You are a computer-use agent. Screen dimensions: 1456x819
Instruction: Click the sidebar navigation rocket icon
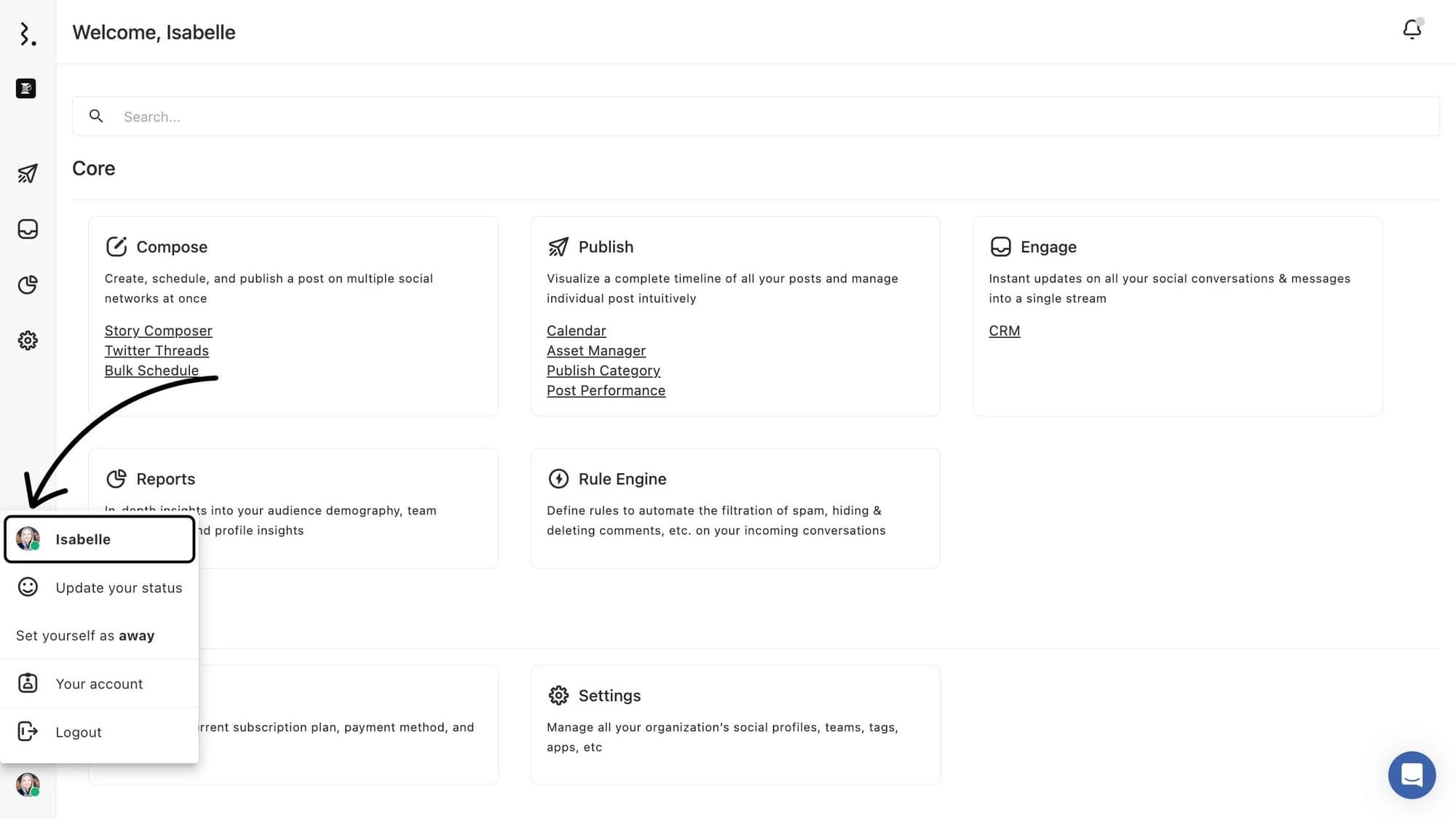[x=27, y=173]
